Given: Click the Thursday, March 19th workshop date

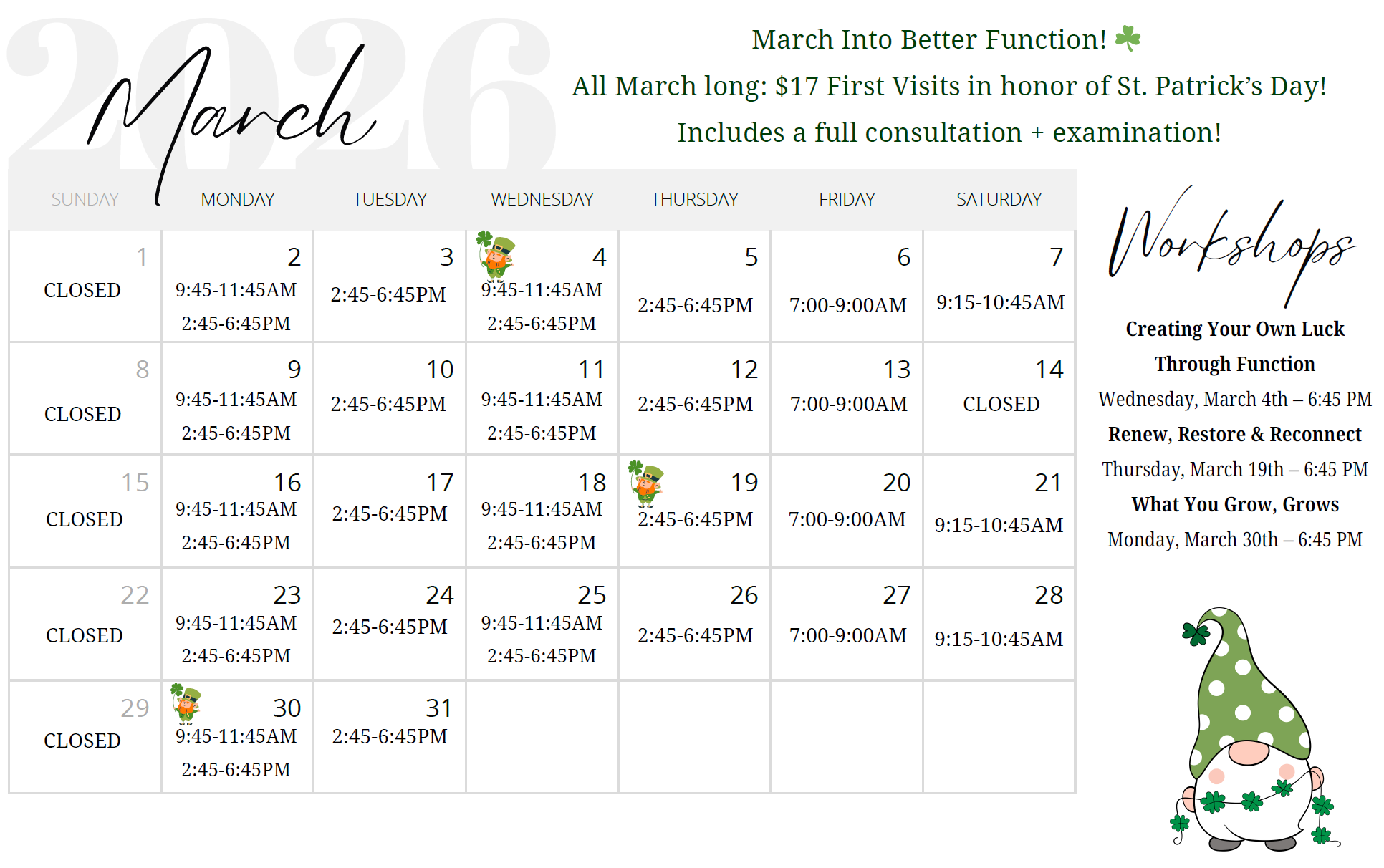Looking at the screenshot, I should pyautogui.click(x=1234, y=469).
